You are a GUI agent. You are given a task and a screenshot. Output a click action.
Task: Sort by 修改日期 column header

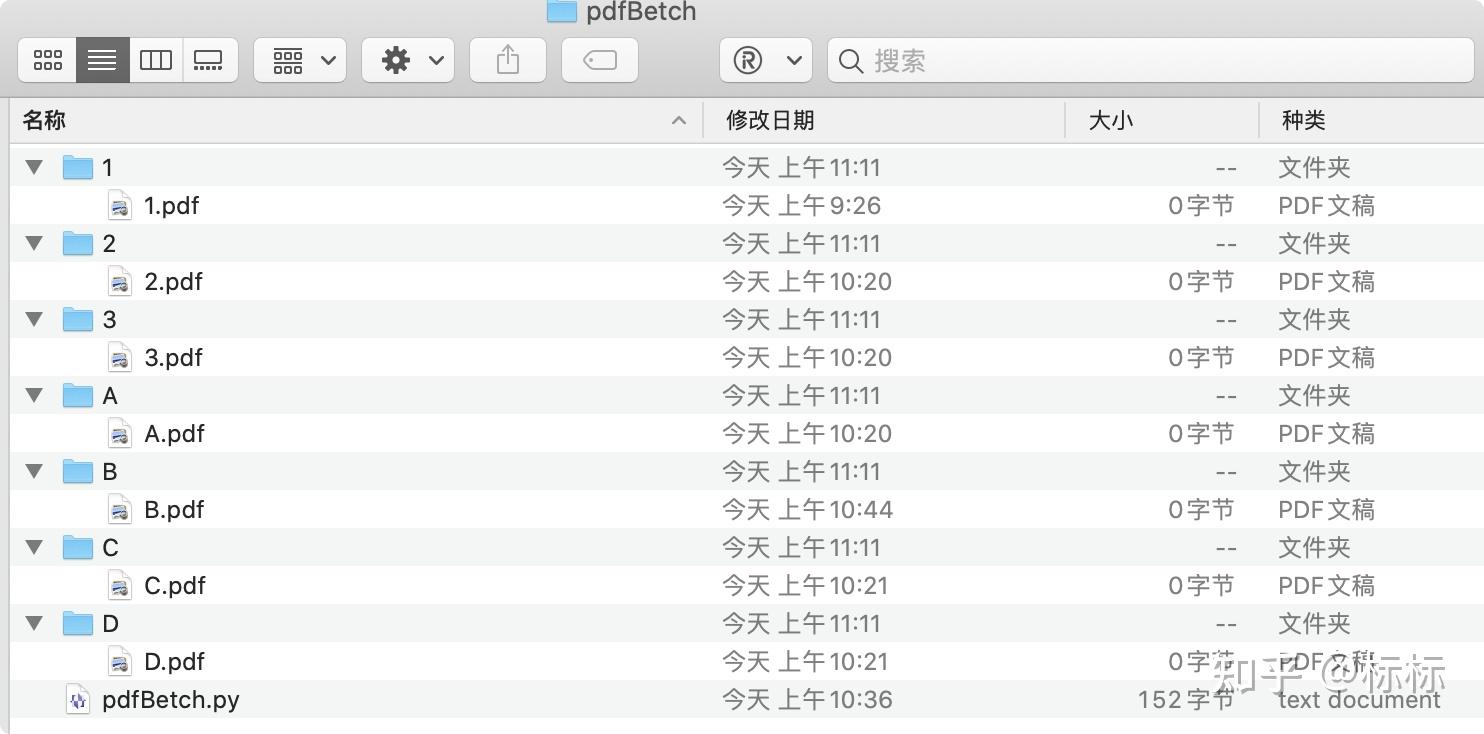click(770, 121)
